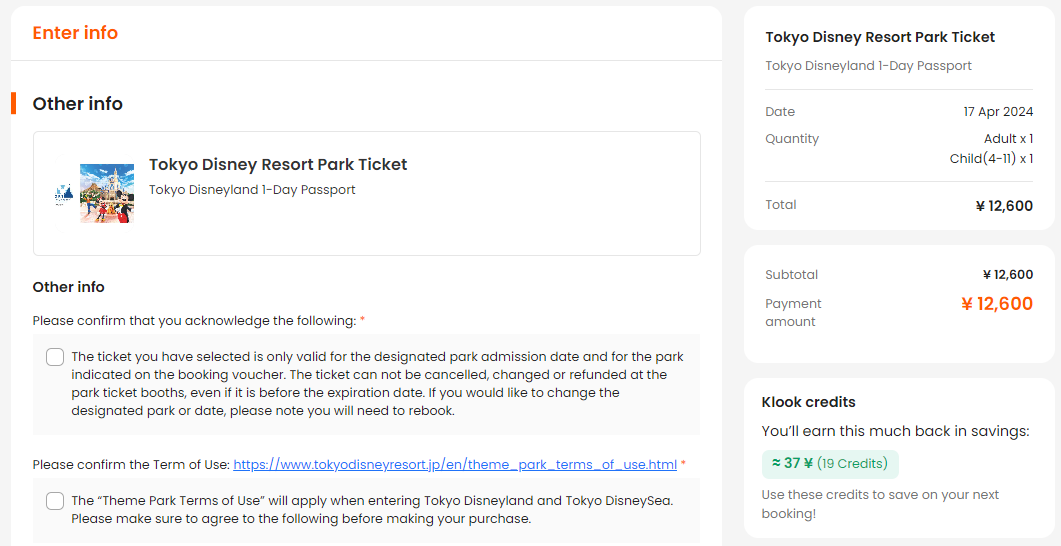1061x546 pixels.
Task: Click the small blue Disney logo icon
Action: pos(64,195)
